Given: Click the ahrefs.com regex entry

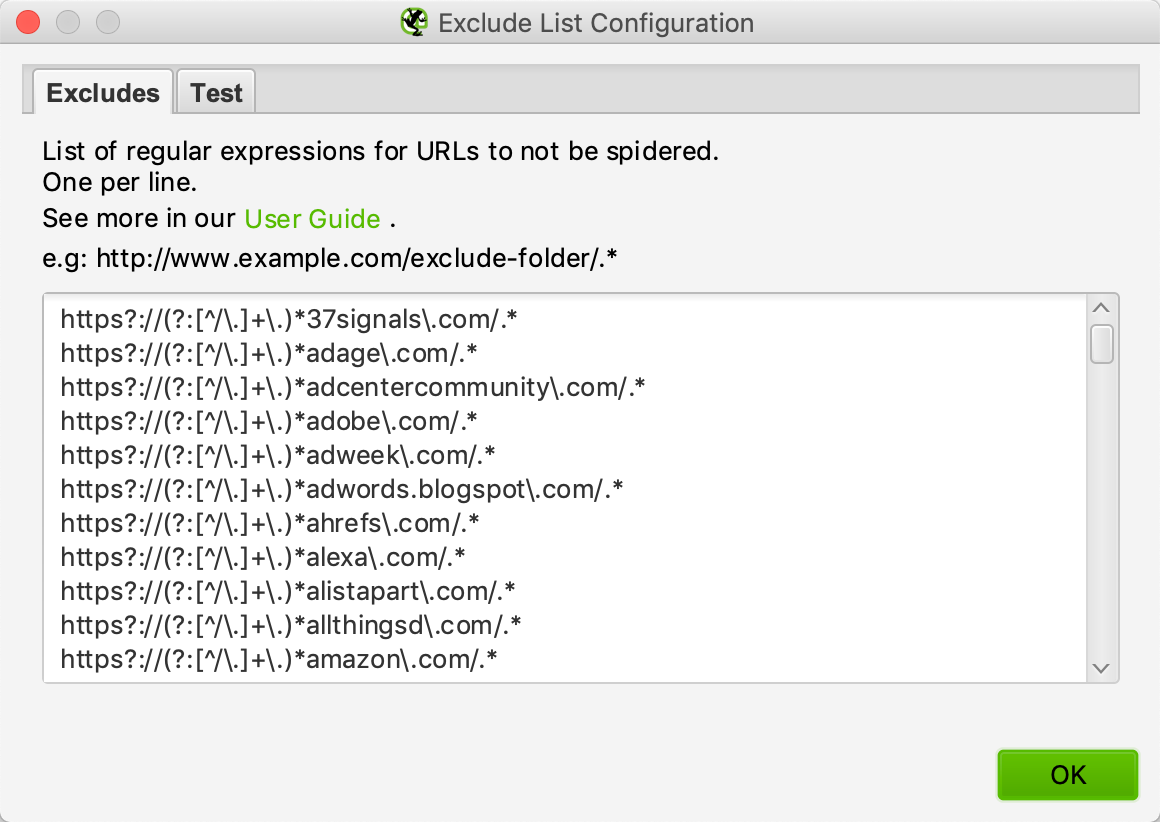Looking at the screenshot, I should pyautogui.click(x=270, y=524).
